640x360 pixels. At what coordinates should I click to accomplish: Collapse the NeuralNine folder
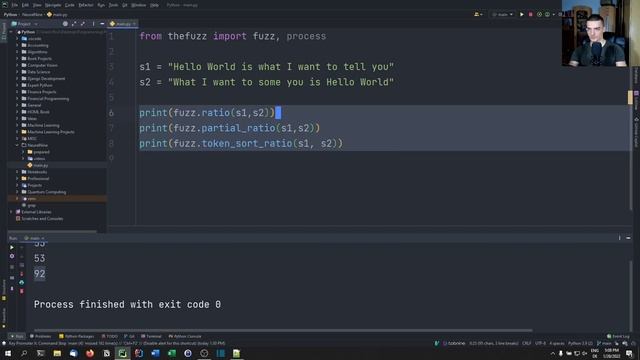17,145
